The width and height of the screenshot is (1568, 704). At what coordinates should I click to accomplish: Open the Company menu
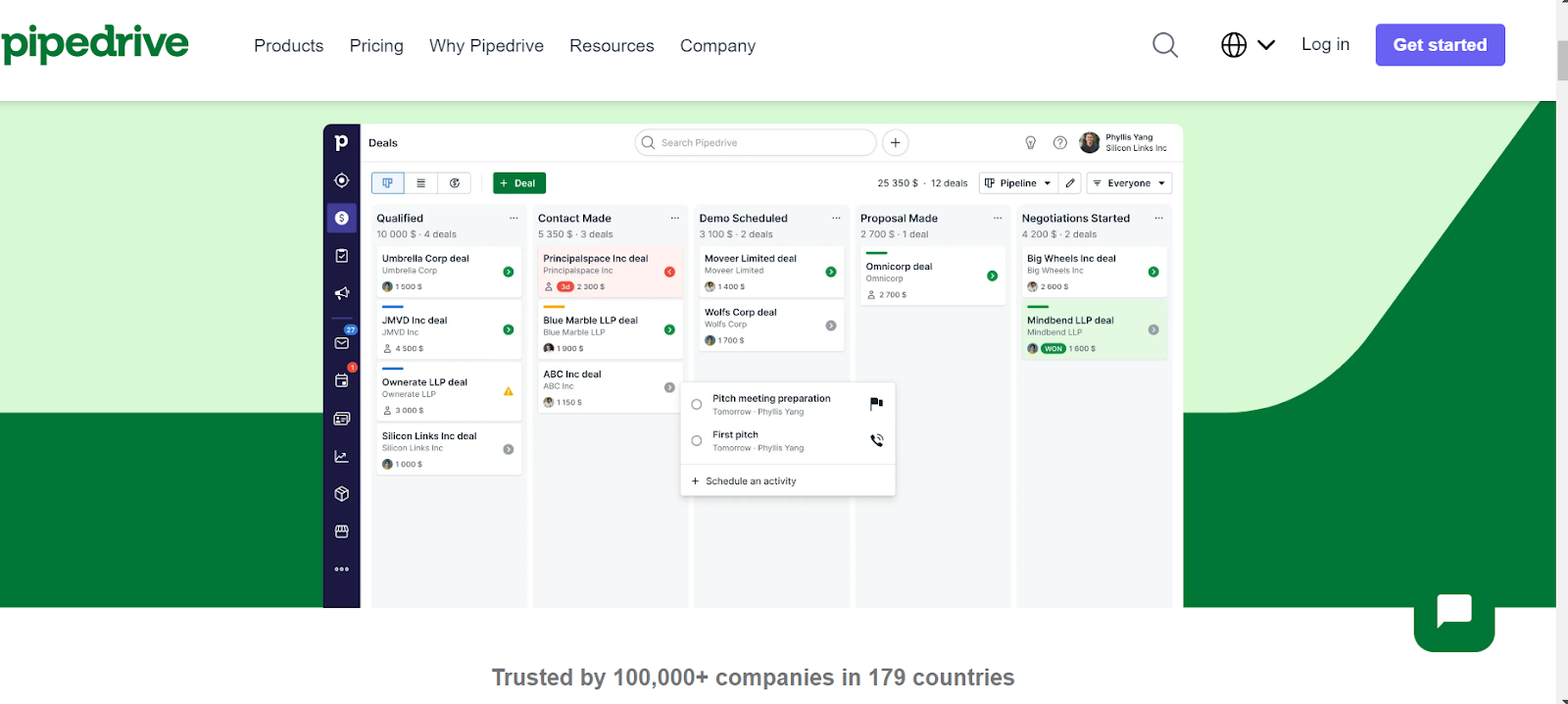coord(717,46)
